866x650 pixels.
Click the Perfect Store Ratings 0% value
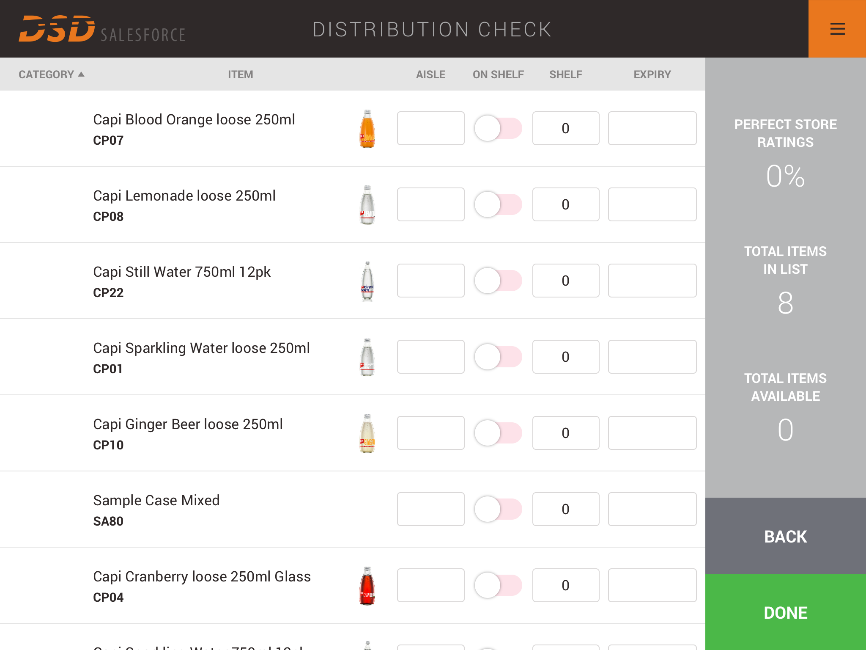[785, 176]
